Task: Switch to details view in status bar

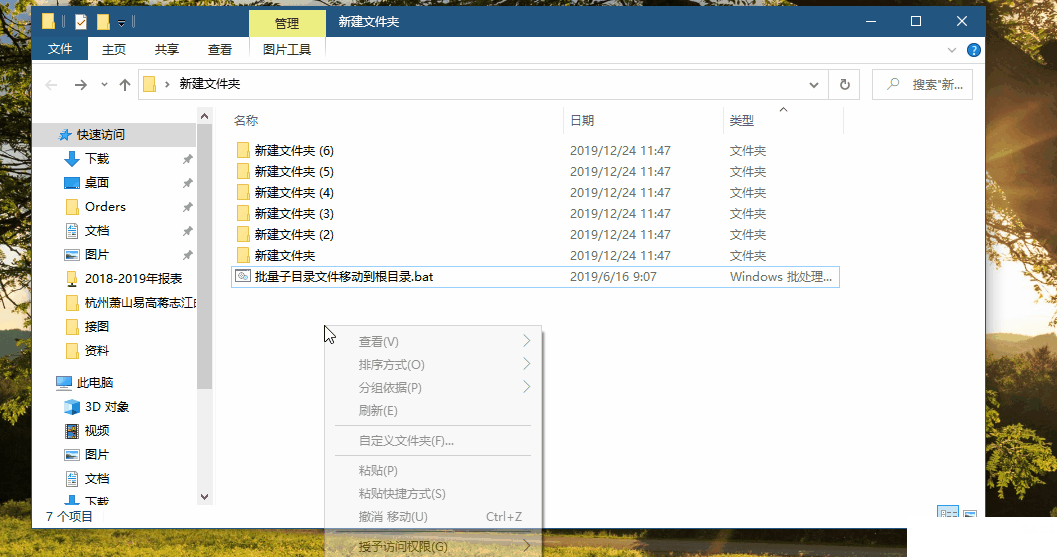Action: pyautogui.click(x=948, y=513)
